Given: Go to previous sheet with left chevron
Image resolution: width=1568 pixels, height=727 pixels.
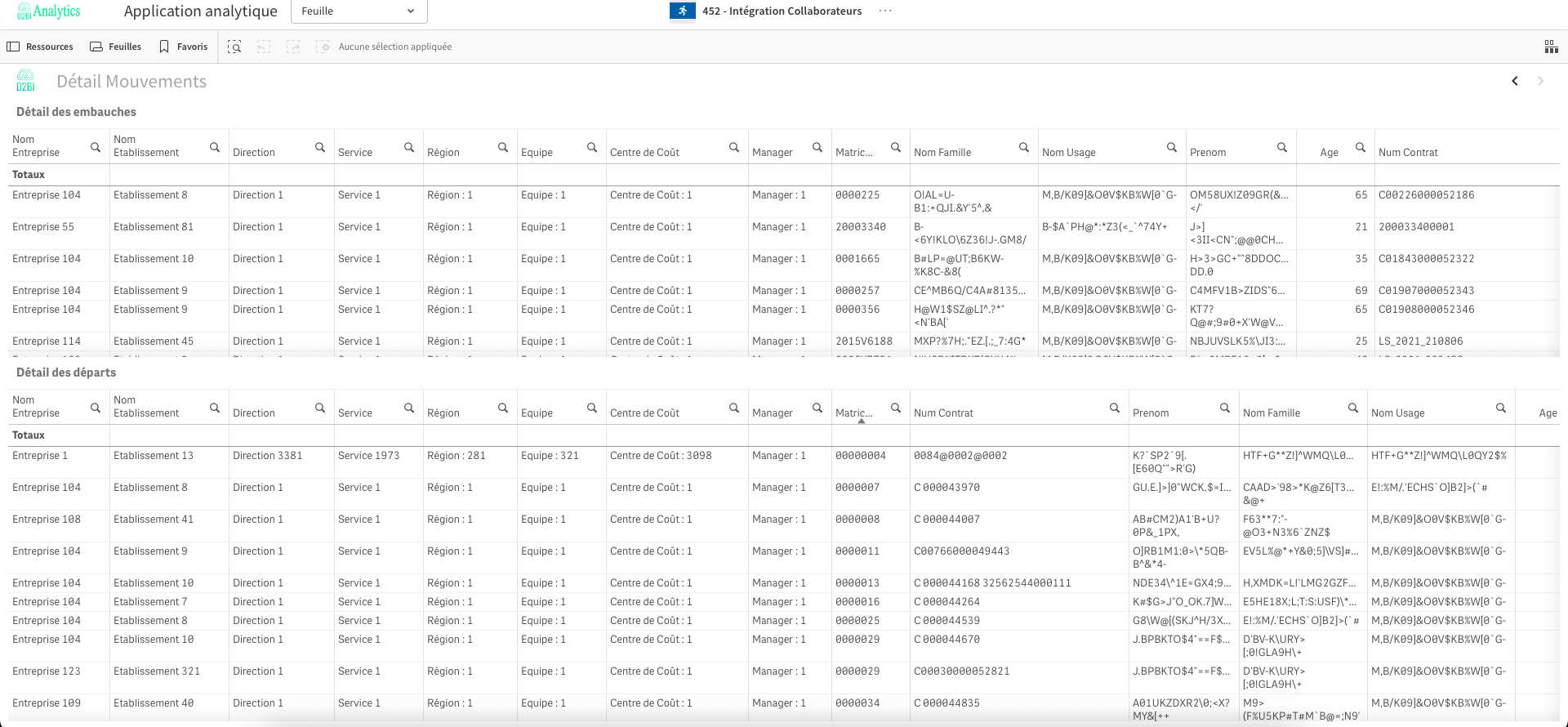Looking at the screenshot, I should coord(1515,81).
